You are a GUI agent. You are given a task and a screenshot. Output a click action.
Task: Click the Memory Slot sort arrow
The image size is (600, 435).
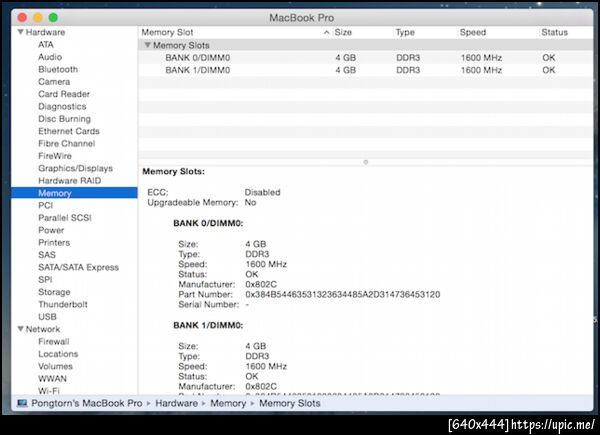click(x=326, y=33)
